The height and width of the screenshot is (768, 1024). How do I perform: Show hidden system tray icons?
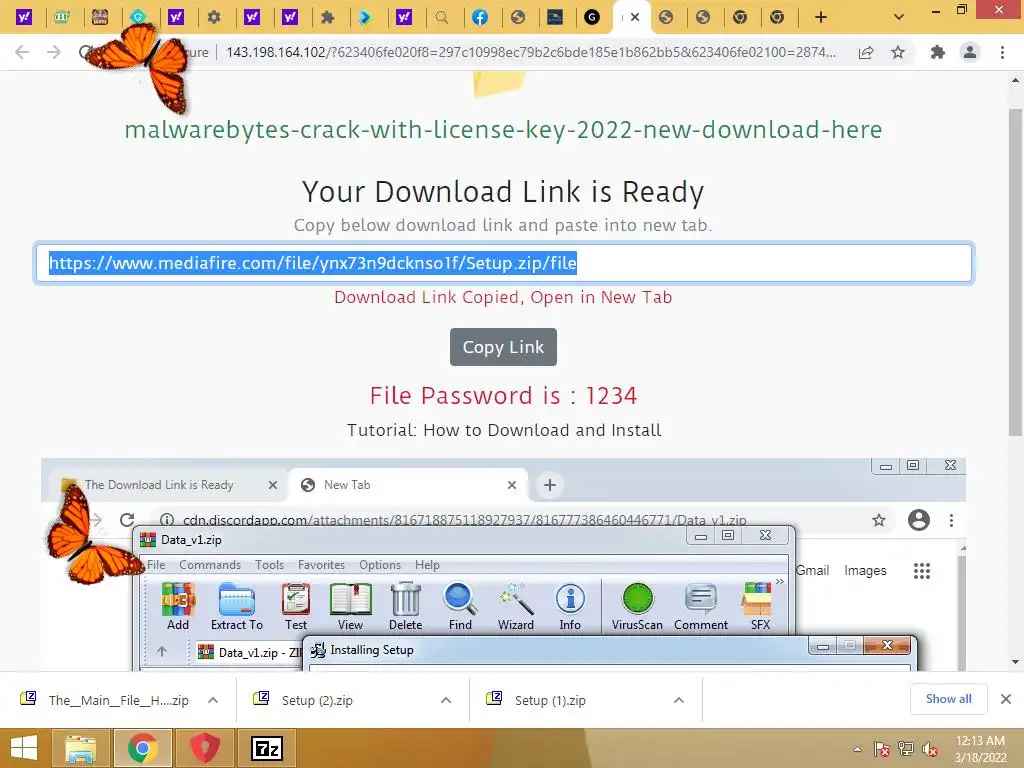coord(857,749)
